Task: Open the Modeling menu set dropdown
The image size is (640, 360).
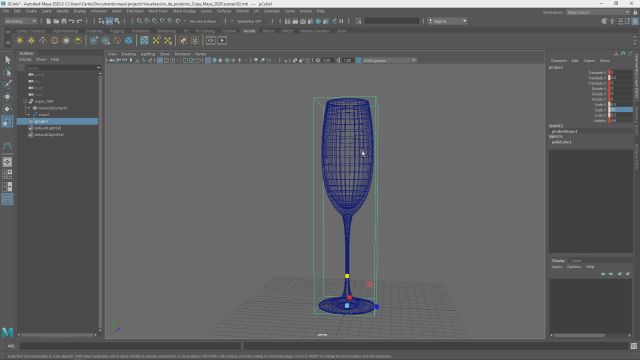Action: [20, 21]
